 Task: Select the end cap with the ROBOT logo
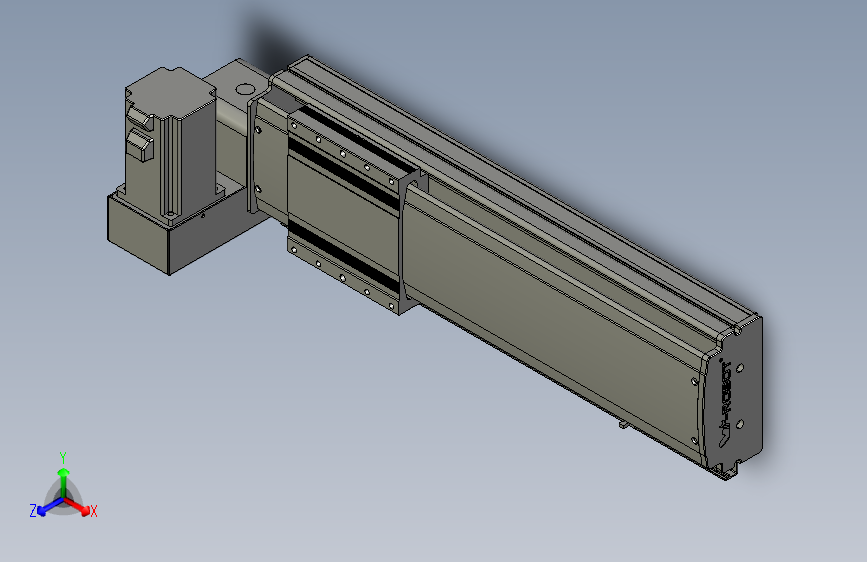tap(733, 397)
